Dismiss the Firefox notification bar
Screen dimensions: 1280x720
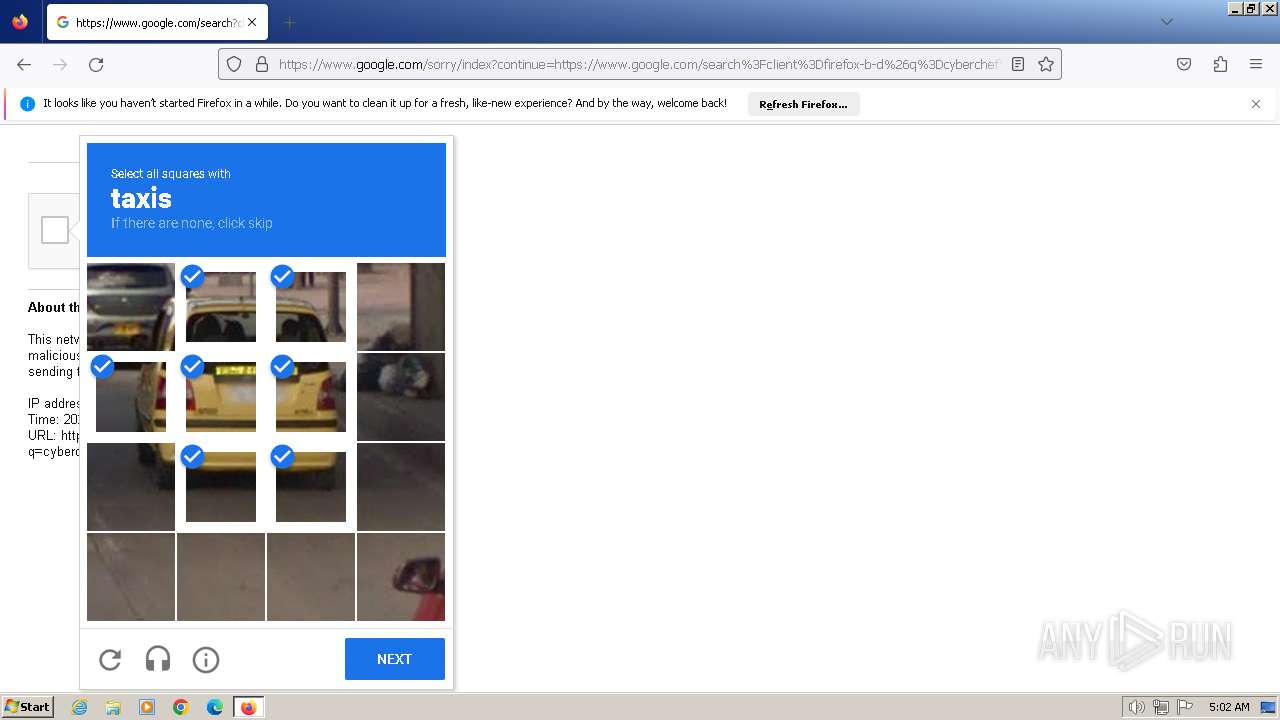1256,104
